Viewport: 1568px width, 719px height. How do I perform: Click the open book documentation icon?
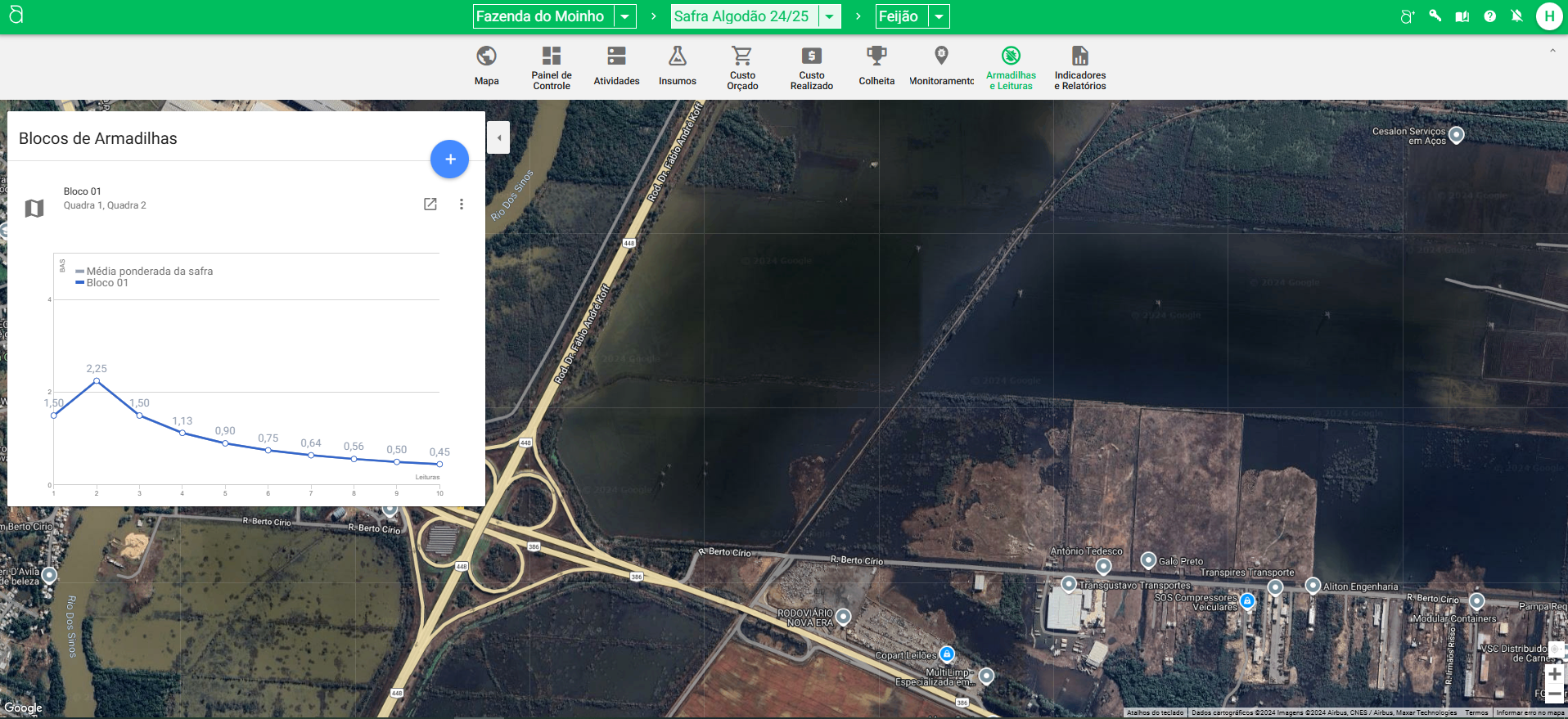click(1462, 16)
